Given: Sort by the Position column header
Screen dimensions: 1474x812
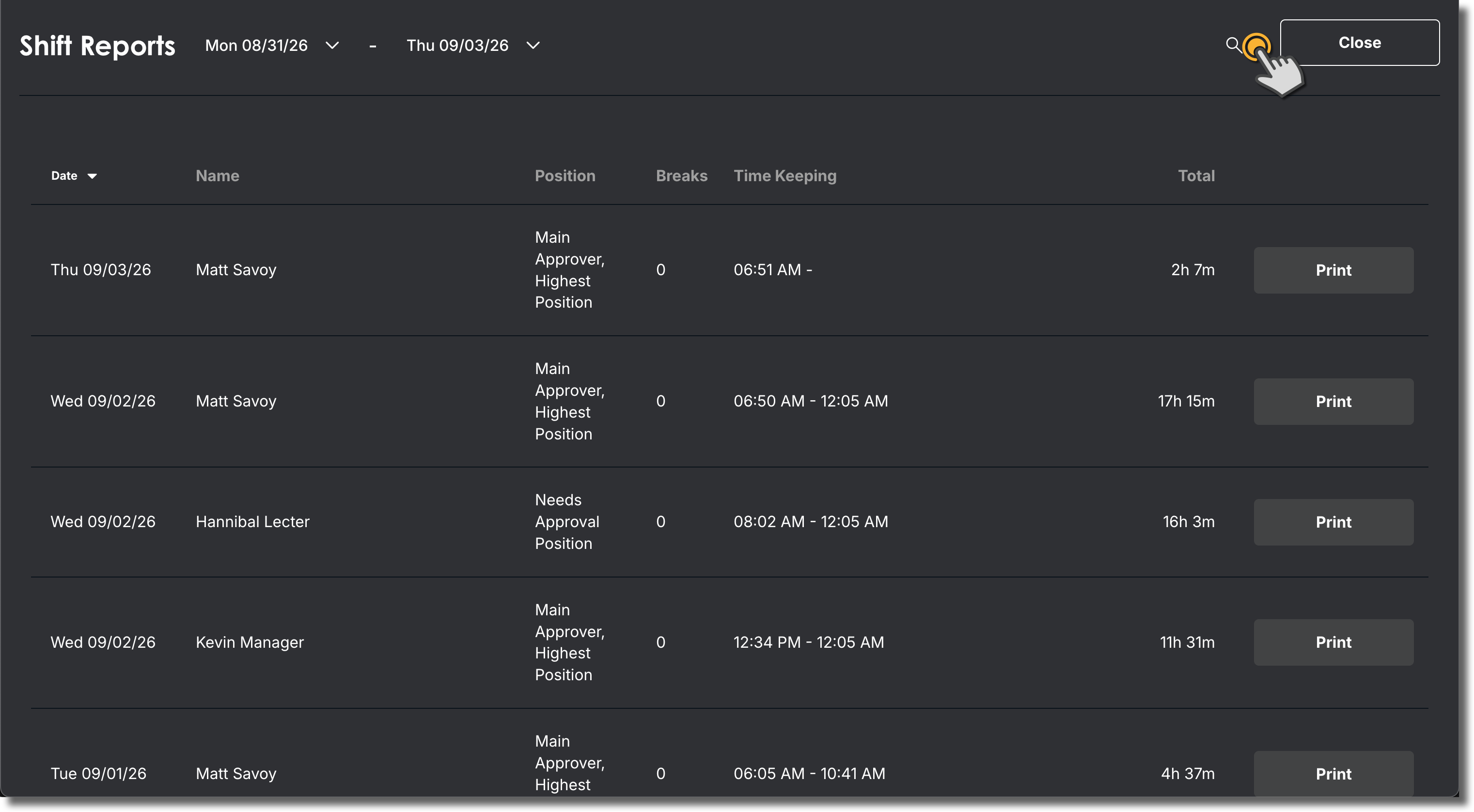Looking at the screenshot, I should point(565,176).
